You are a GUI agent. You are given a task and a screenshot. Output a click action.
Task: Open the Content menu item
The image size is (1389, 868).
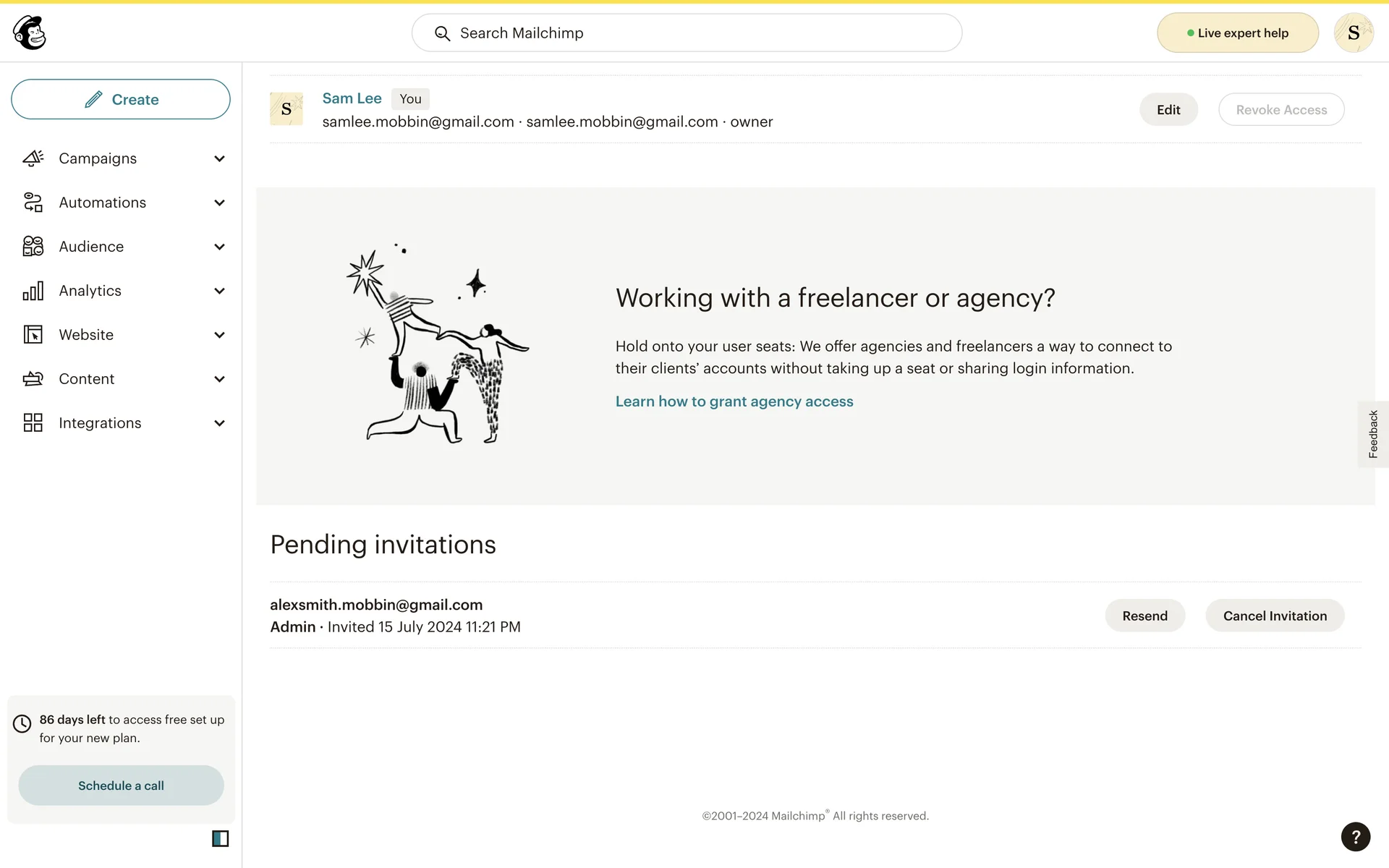[x=87, y=379]
